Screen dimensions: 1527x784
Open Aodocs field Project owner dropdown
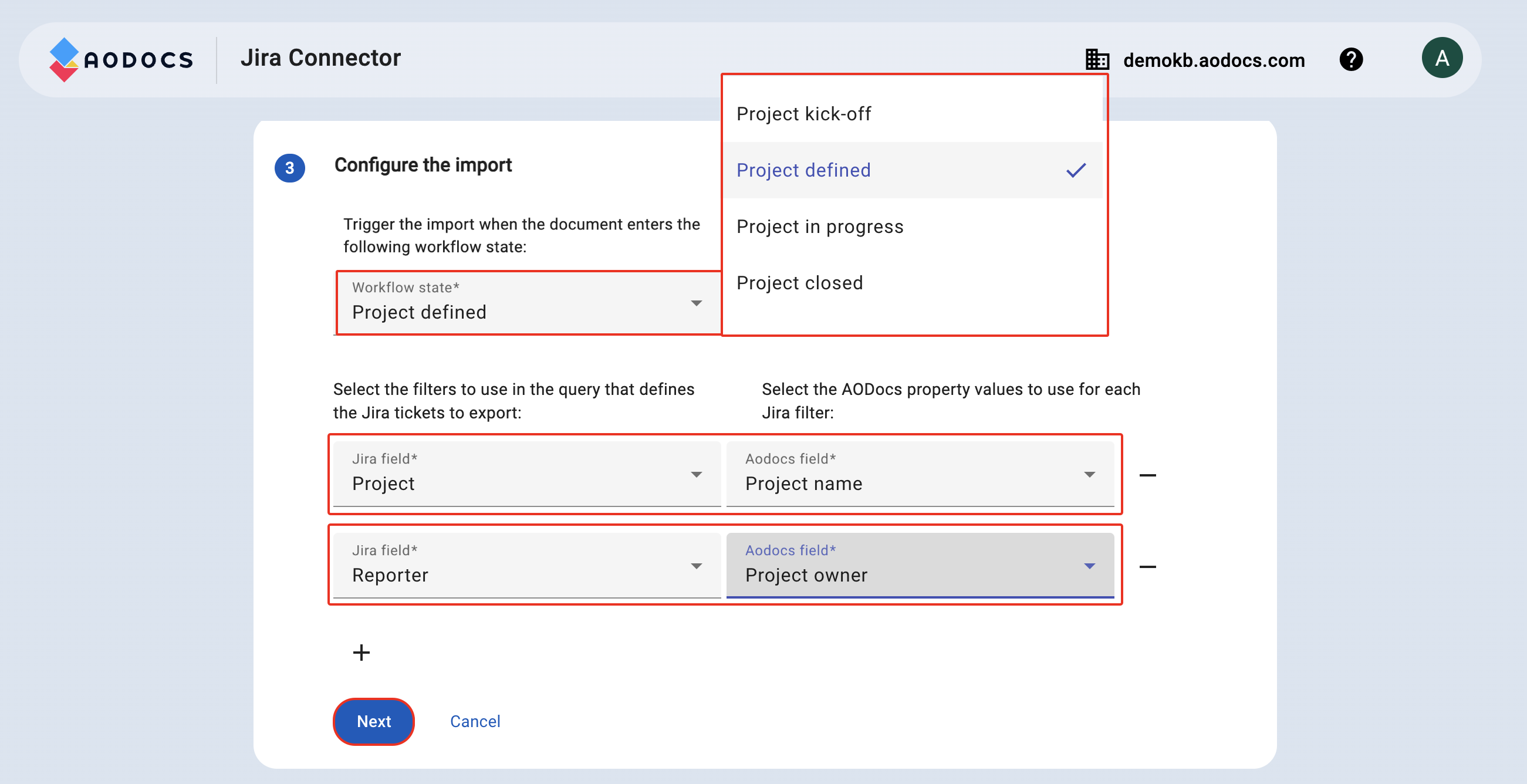coord(920,566)
